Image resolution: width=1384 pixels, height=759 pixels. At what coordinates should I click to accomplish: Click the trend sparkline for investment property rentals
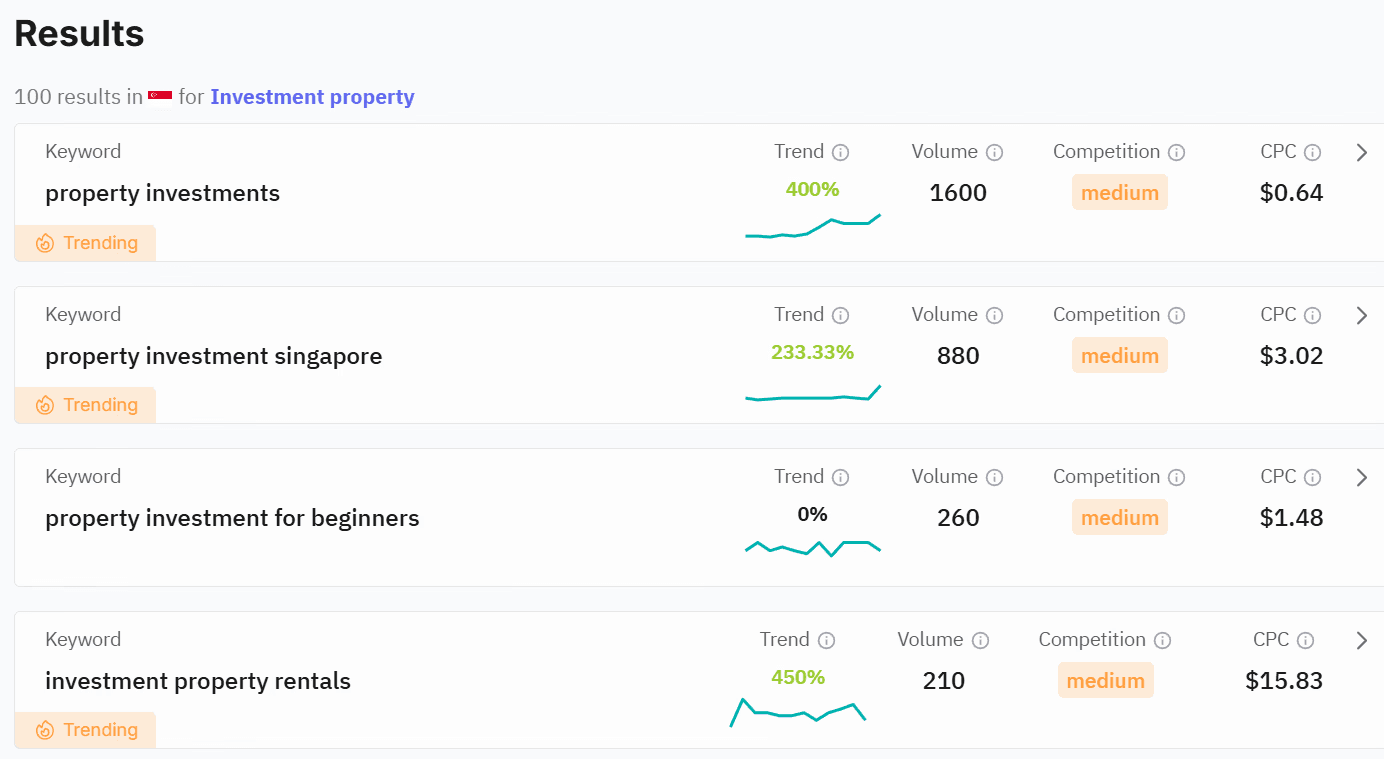tap(798, 712)
